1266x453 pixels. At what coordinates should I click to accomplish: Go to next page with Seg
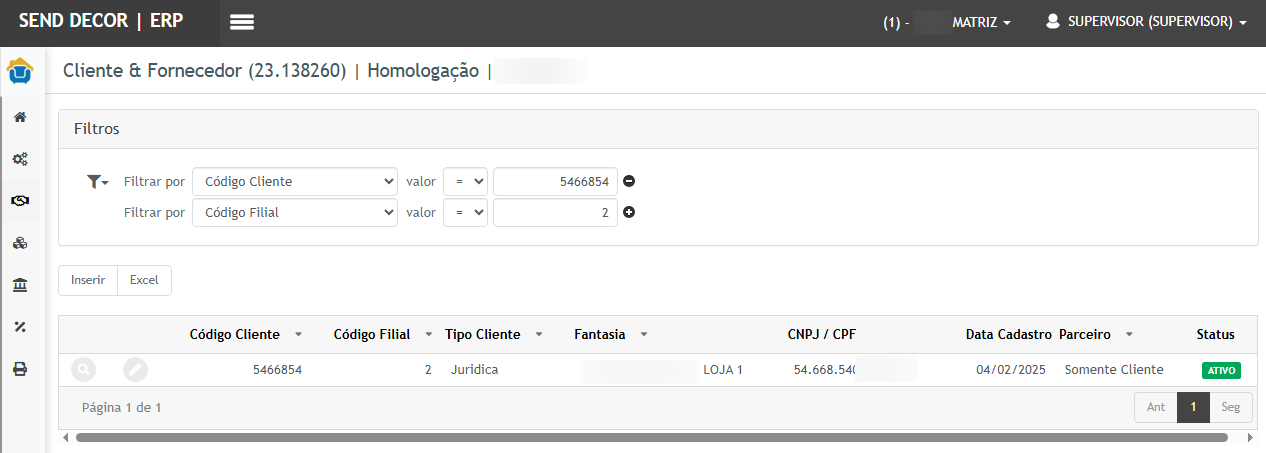(x=1230, y=408)
